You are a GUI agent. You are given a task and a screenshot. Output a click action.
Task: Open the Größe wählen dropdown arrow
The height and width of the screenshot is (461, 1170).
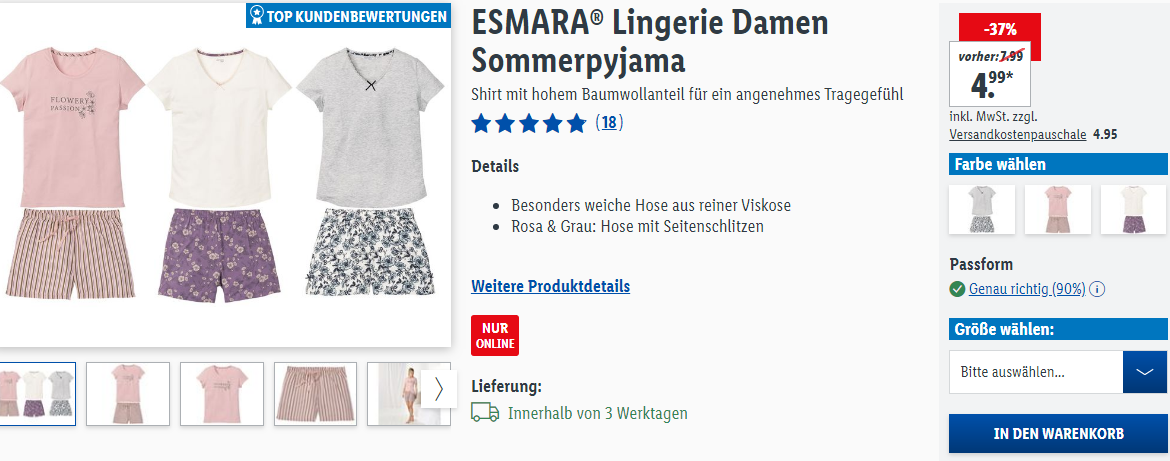coord(1145,371)
